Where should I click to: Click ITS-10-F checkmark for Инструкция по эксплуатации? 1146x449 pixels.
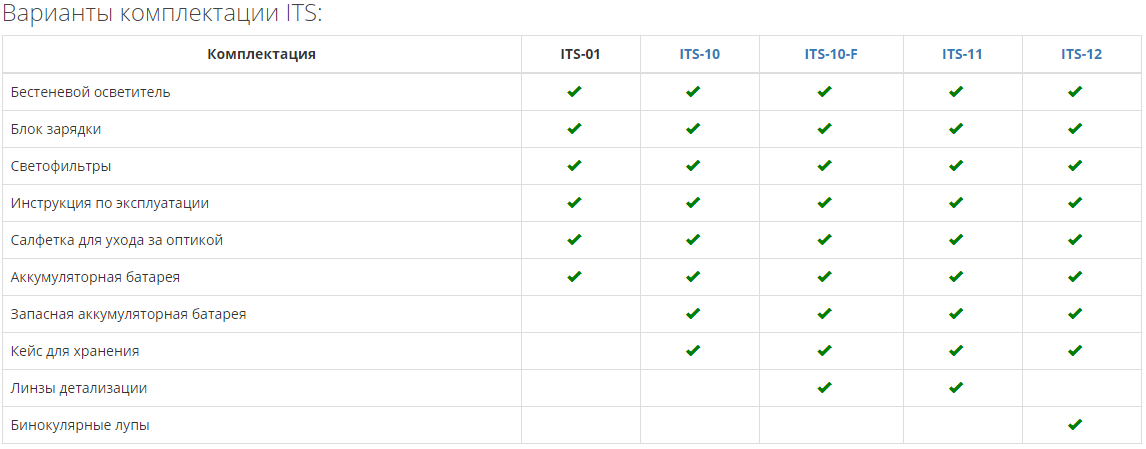coord(824,202)
